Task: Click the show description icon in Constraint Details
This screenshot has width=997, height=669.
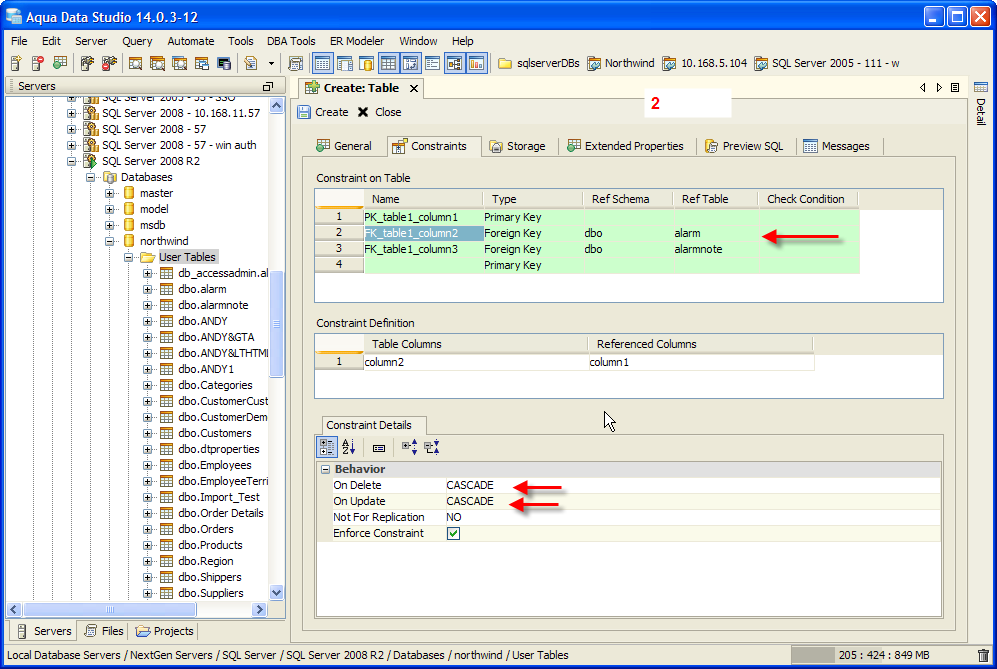Action: pos(379,448)
